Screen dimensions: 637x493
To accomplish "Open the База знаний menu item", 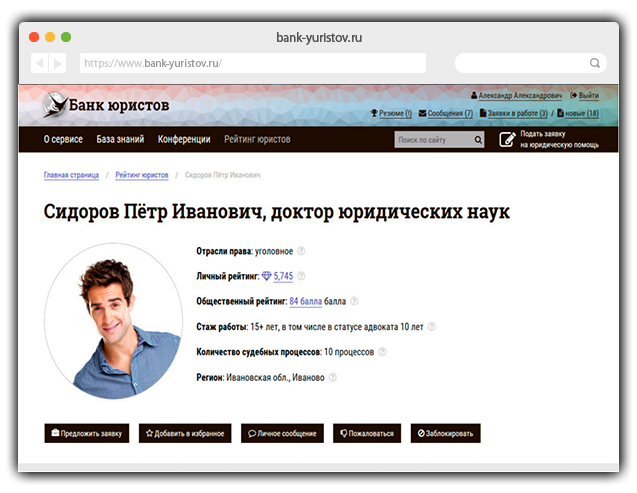I will coord(120,139).
